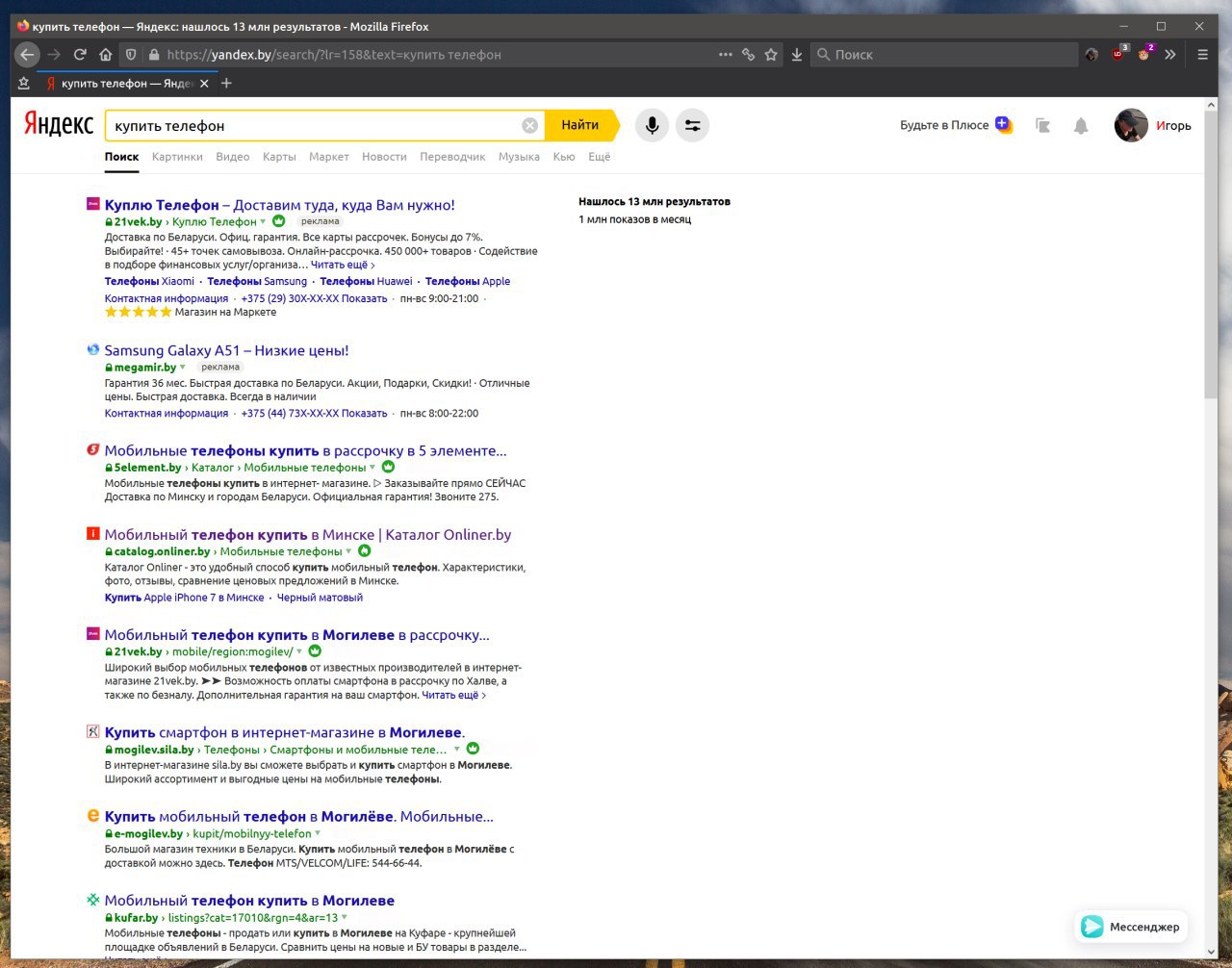This screenshot has height=968, width=1232.
Task: Open tracking protection shield icon
Action: pyautogui.click(x=132, y=55)
